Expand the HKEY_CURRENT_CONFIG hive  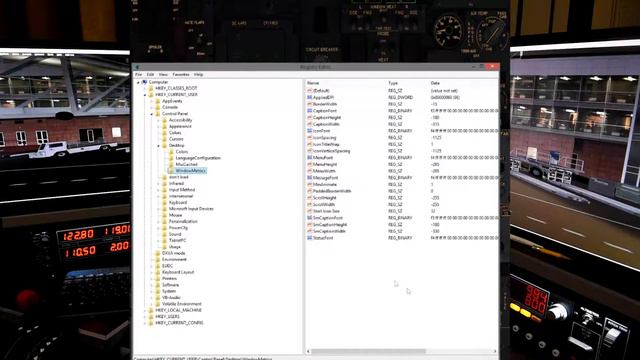click(145, 323)
